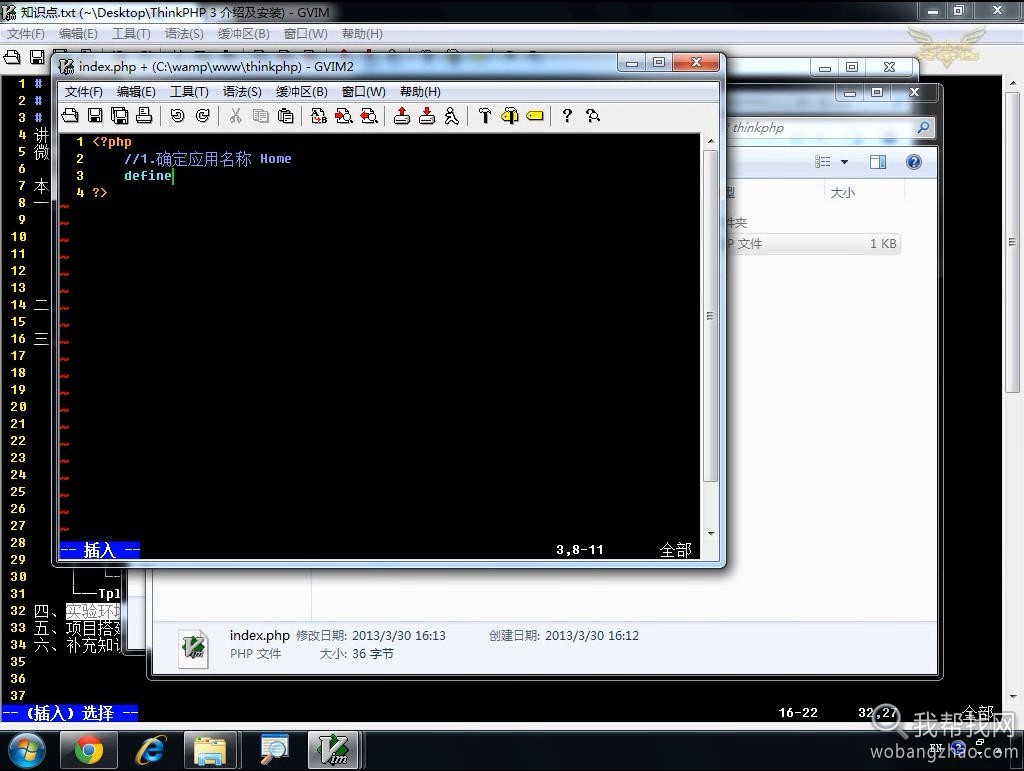Paste from clipboard in GVIM2 toolbar

click(x=285, y=116)
